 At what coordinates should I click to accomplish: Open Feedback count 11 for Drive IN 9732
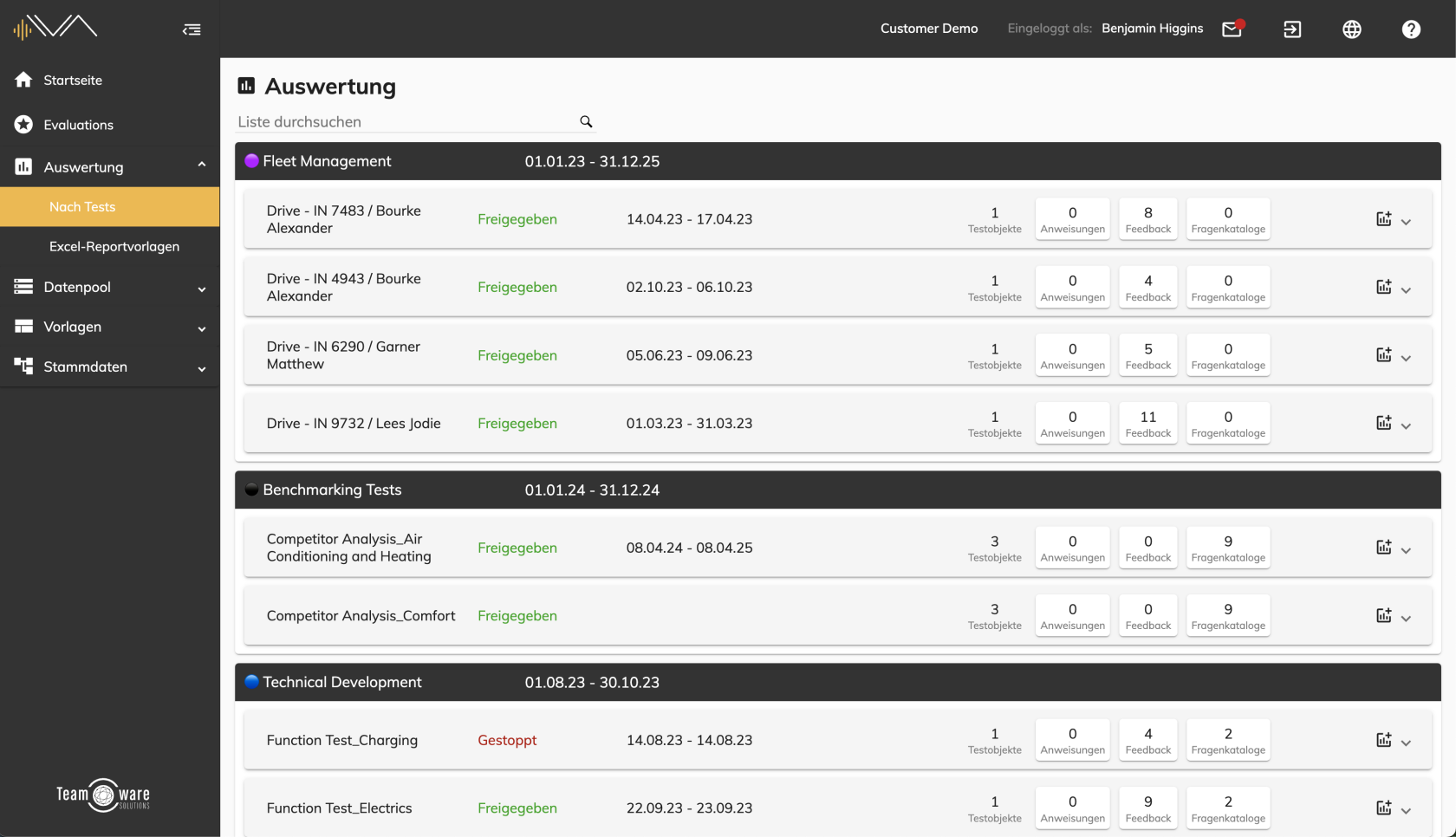click(x=1148, y=423)
